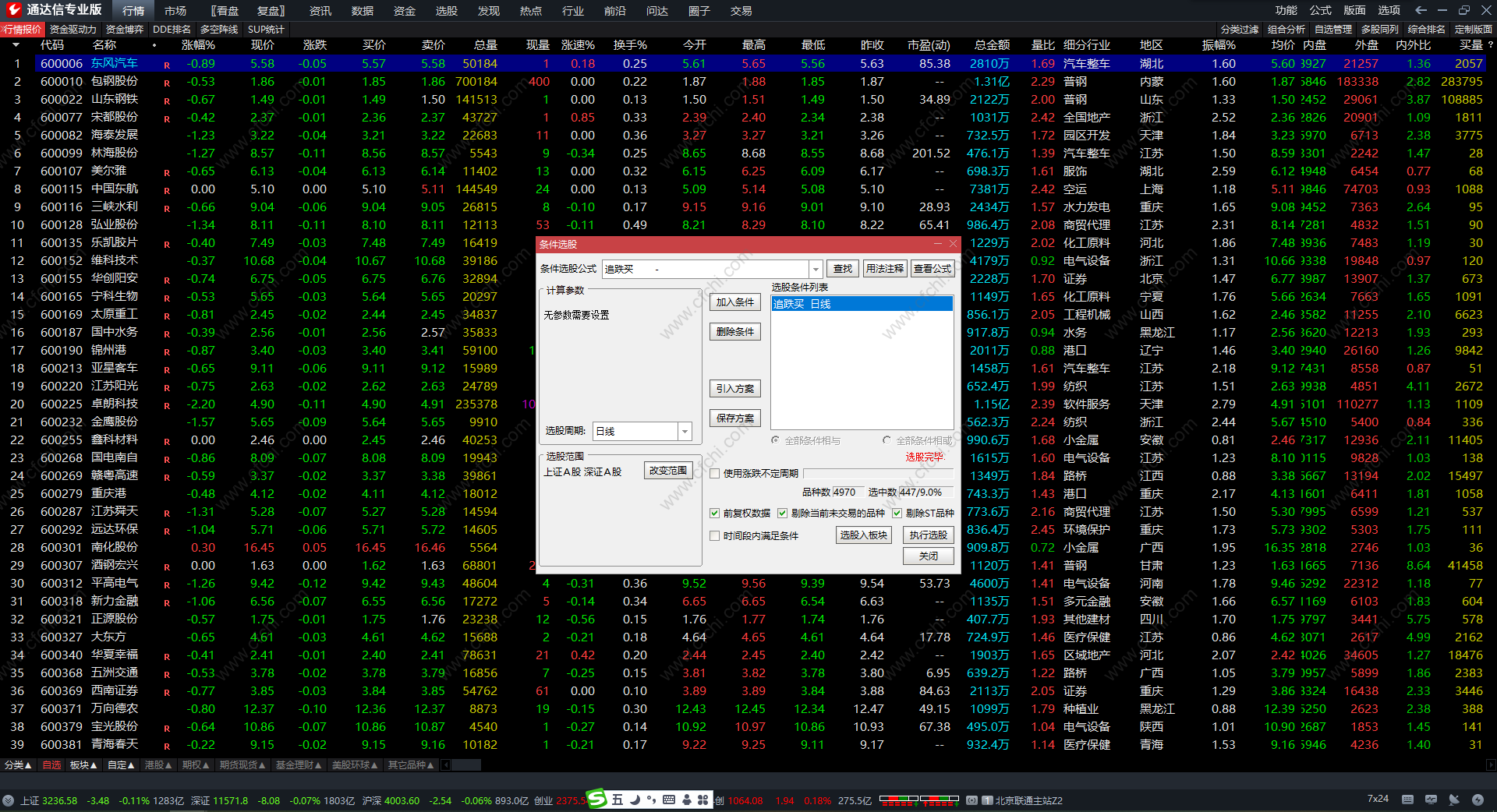Toggle the 前复权数据 checkbox
This screenshot has width=1497, height=812.
pyautogui.click(x=714, y=513)
